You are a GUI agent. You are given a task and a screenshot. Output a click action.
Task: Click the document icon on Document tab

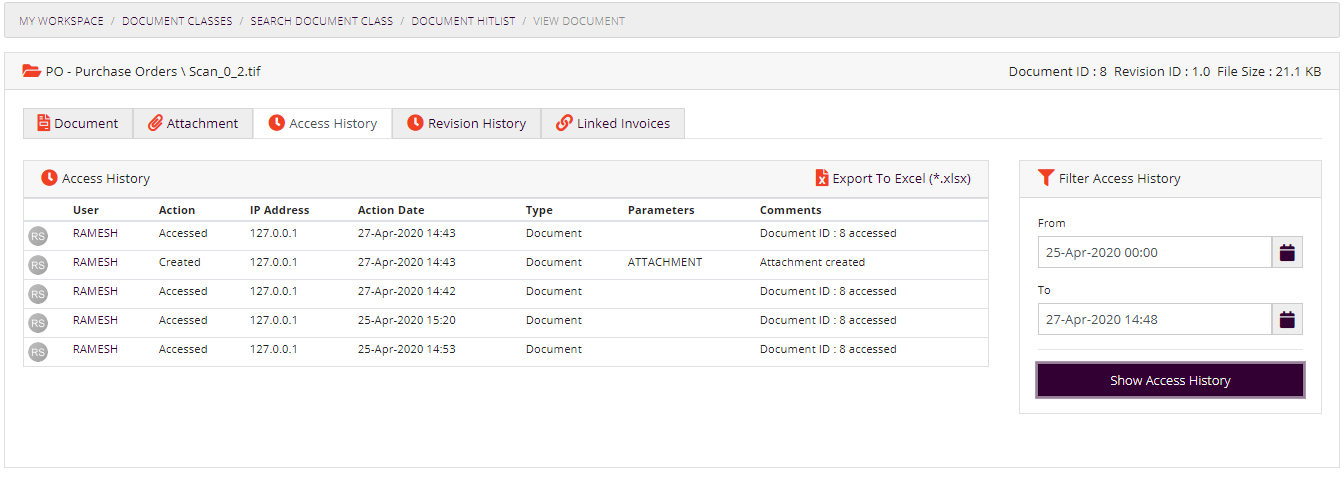(44, 123)
